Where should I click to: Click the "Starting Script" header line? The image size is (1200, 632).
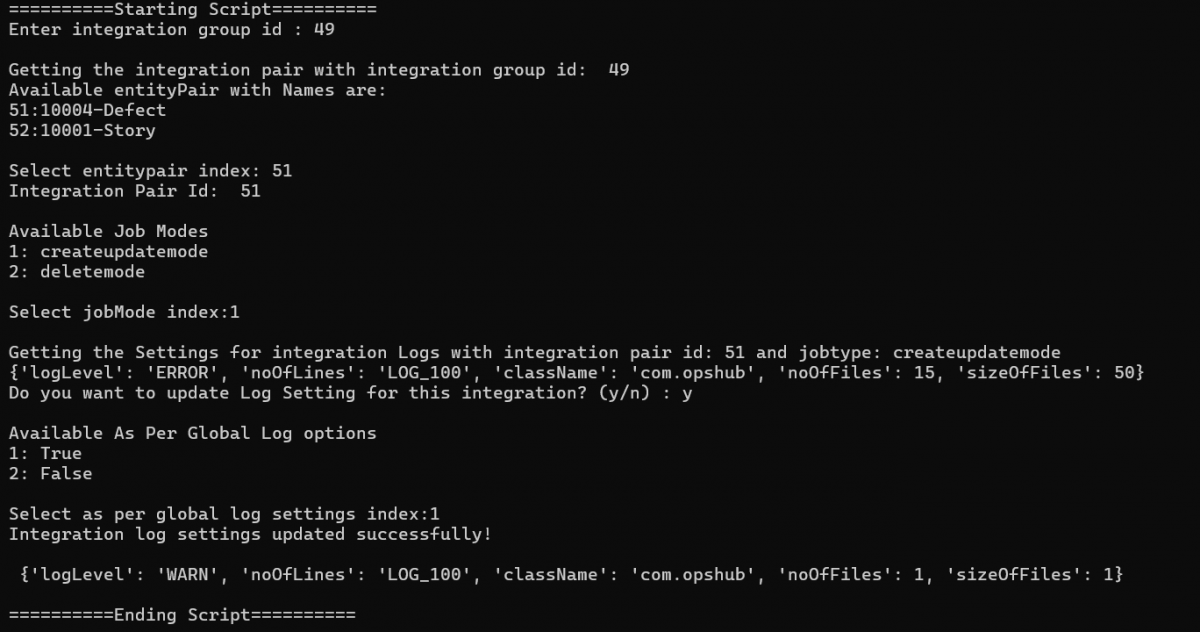[x=192, y=9]
